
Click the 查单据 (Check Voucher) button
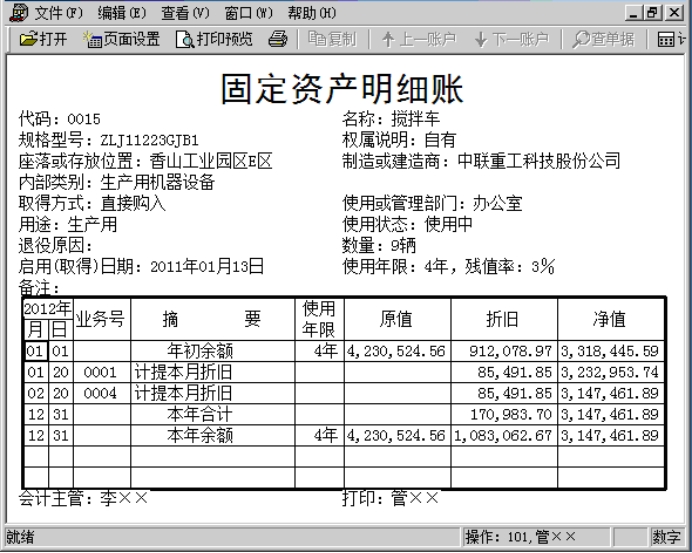(x=604, y=40)
